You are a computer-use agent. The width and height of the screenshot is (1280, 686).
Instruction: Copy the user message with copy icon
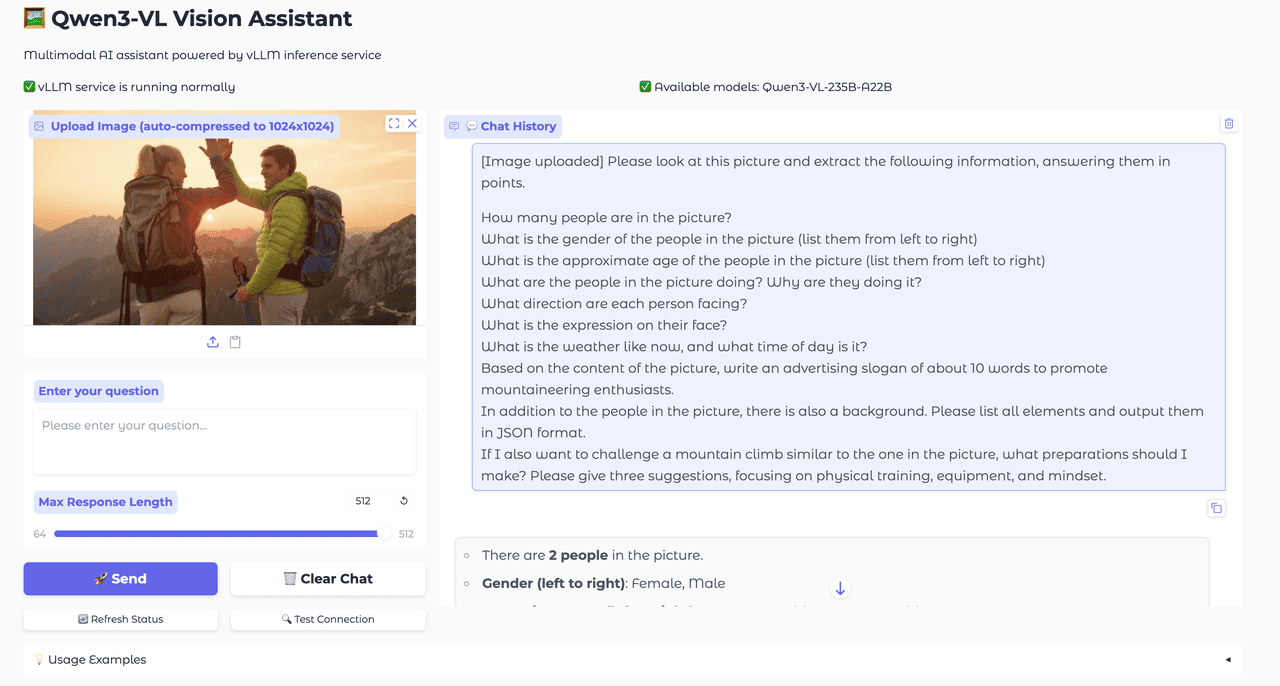coord(1216,508)
